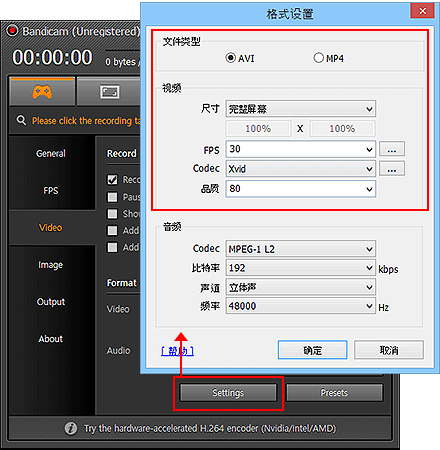
Task: Click the ... button next to video Codec
Action: [x=392, y=168]
